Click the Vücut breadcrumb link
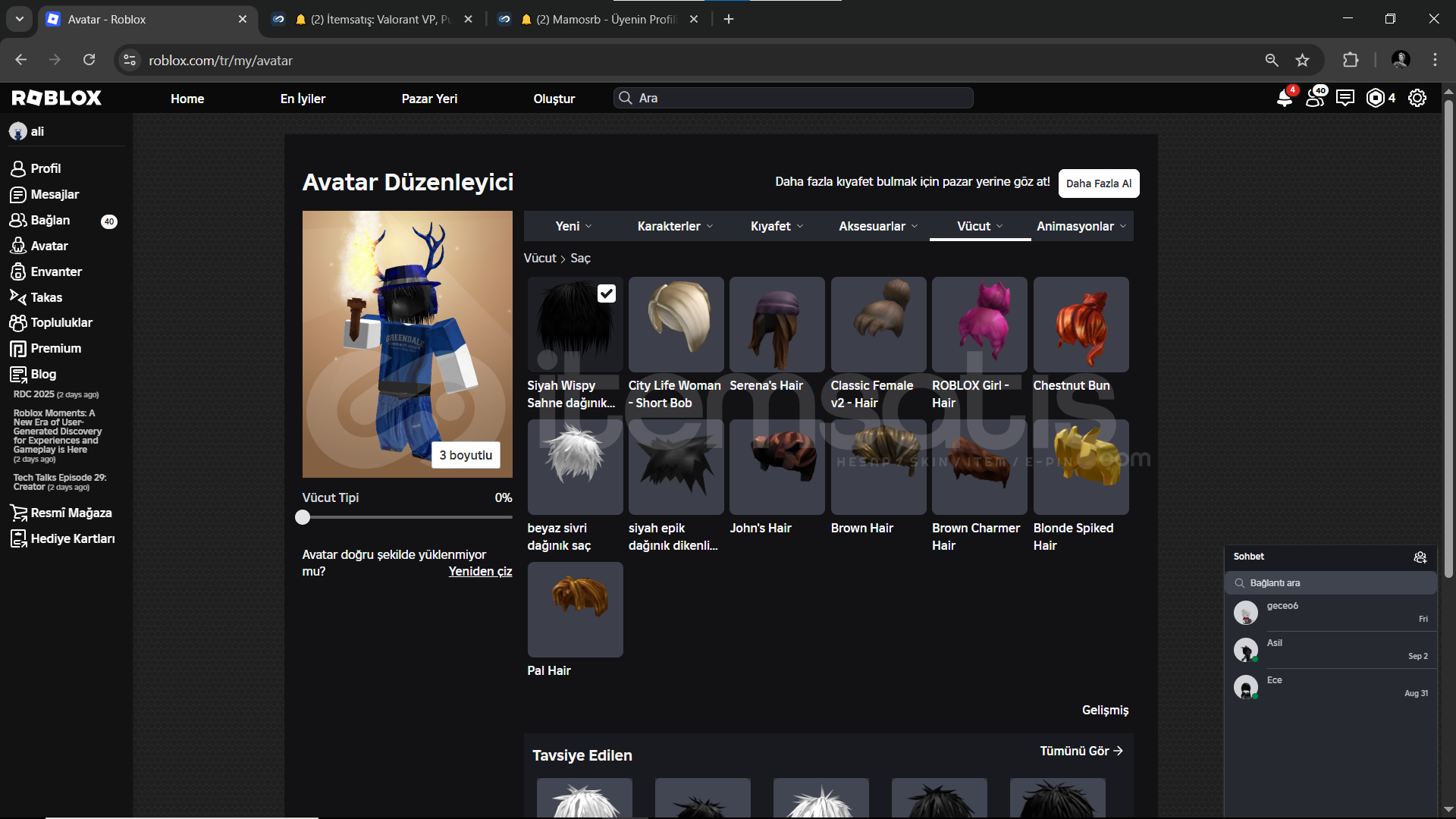 pos(540,258)
